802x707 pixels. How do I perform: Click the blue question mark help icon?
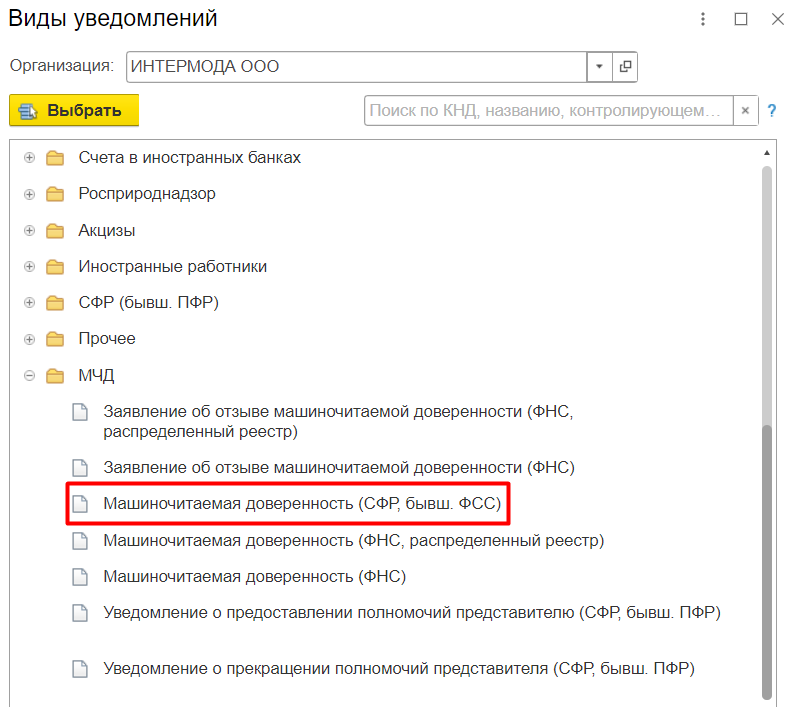pyautogui.click(x=772, y=110)
